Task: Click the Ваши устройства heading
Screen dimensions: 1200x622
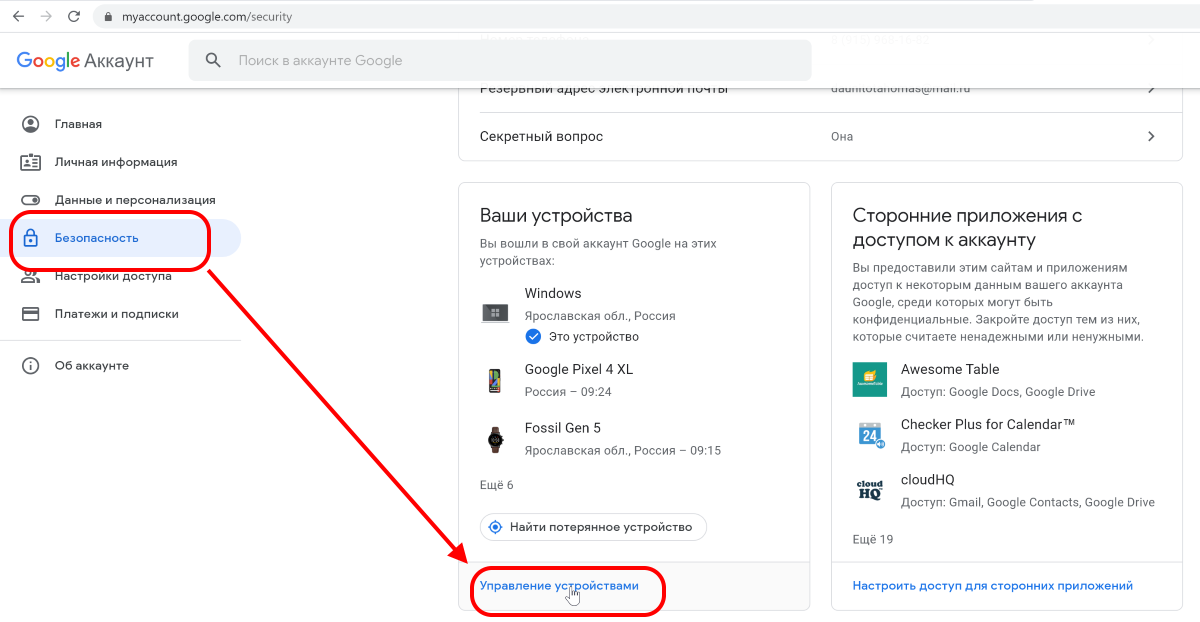Action: (556, 216)
